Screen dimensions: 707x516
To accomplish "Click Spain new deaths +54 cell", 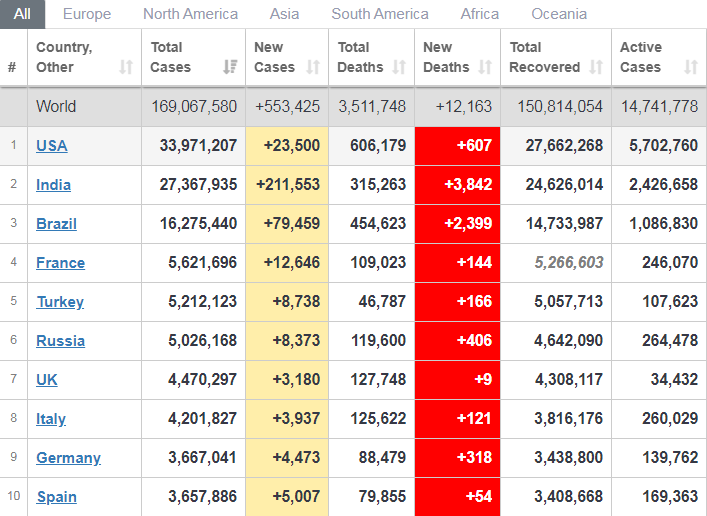I will pyautogui.click(x=457, y=497).
